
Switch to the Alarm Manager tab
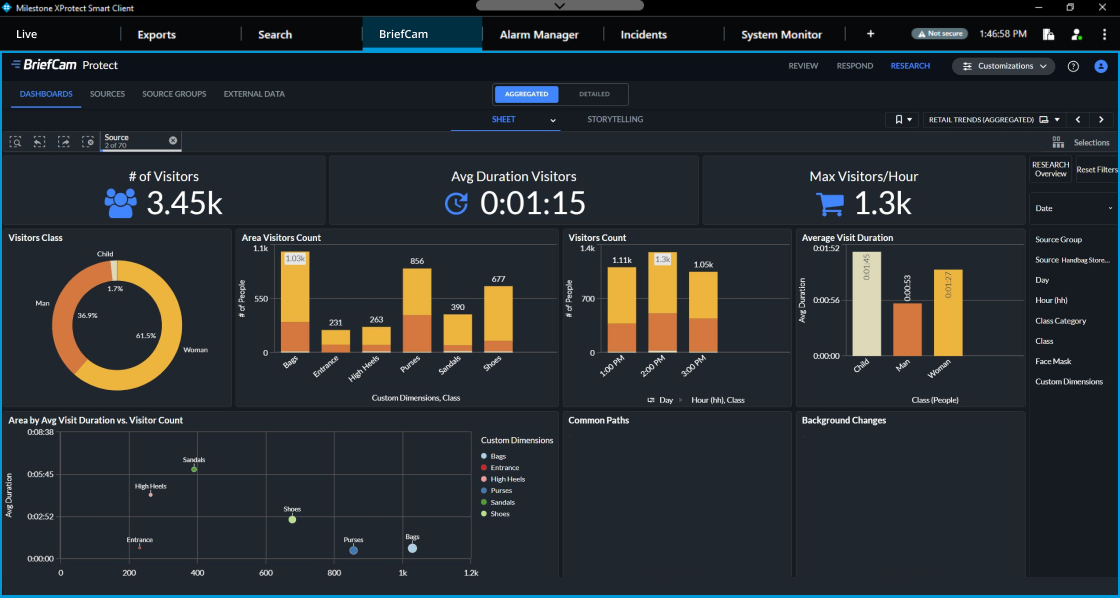[x=538, y=34]
